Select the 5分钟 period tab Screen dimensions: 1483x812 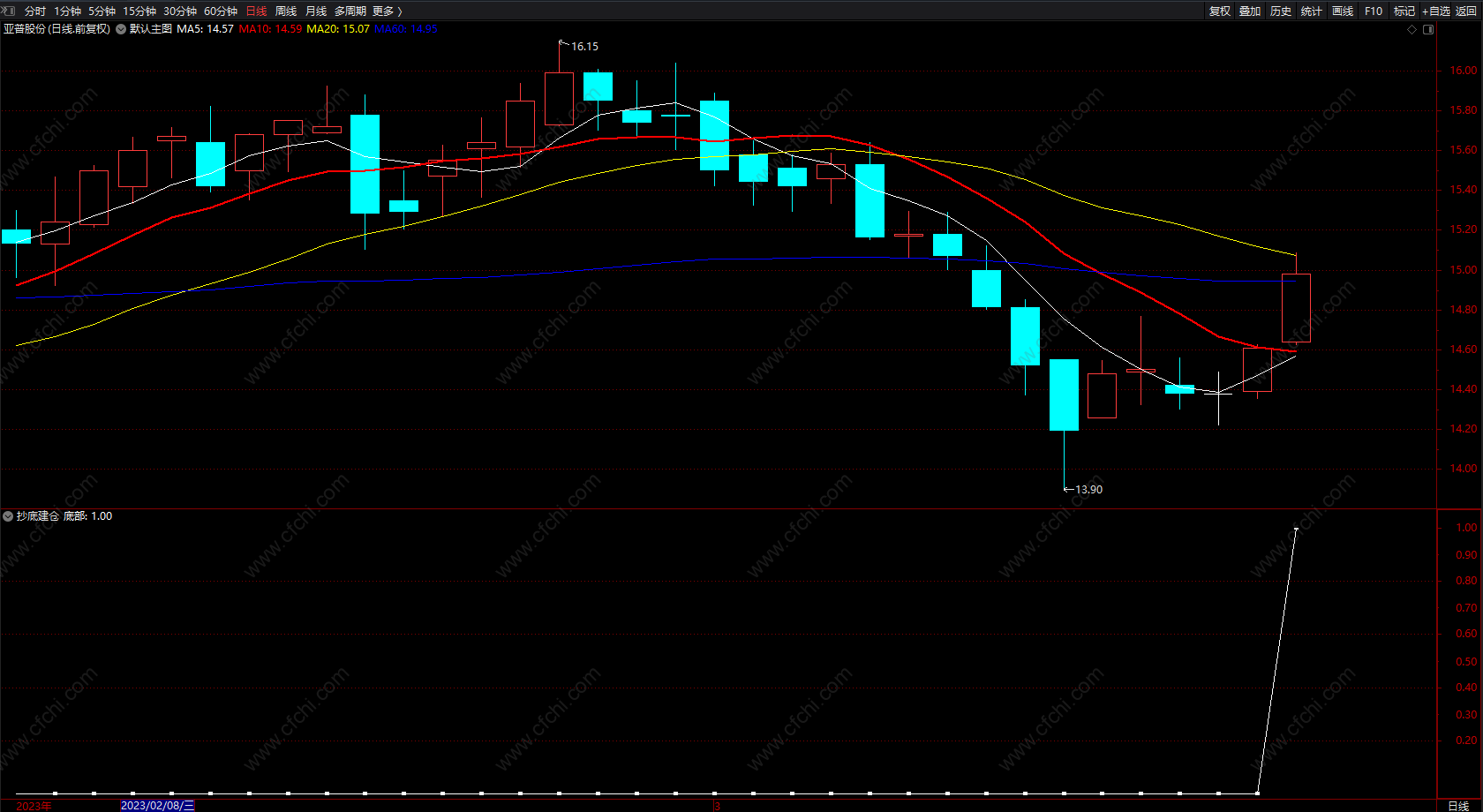pyautogui.click(x=102, y=11)
